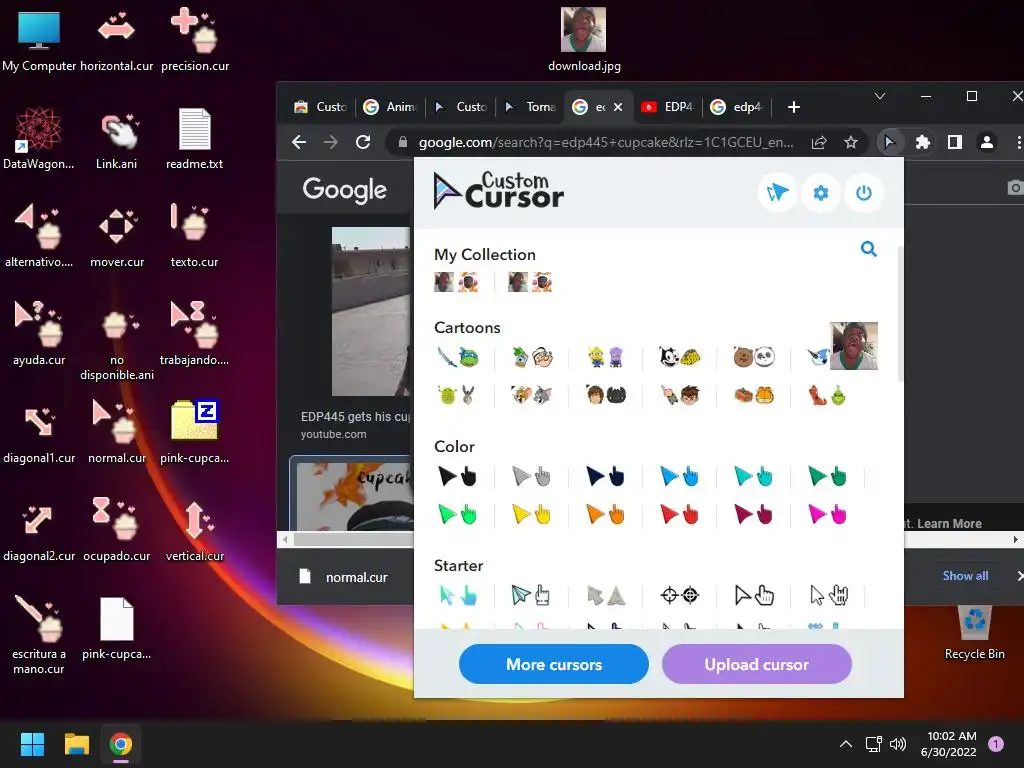
Task: Select the Minions cartoon cursor pack
Action: click(x=605, y=357)
